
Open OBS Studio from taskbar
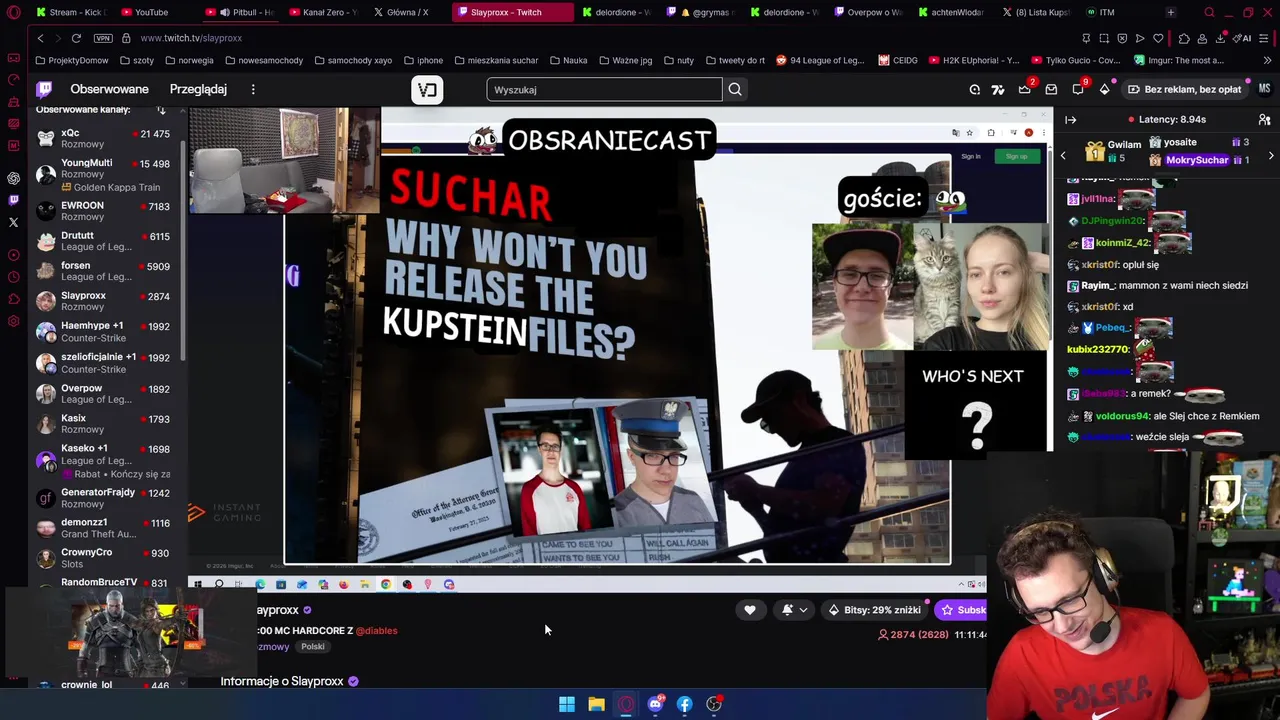(714, 704)
